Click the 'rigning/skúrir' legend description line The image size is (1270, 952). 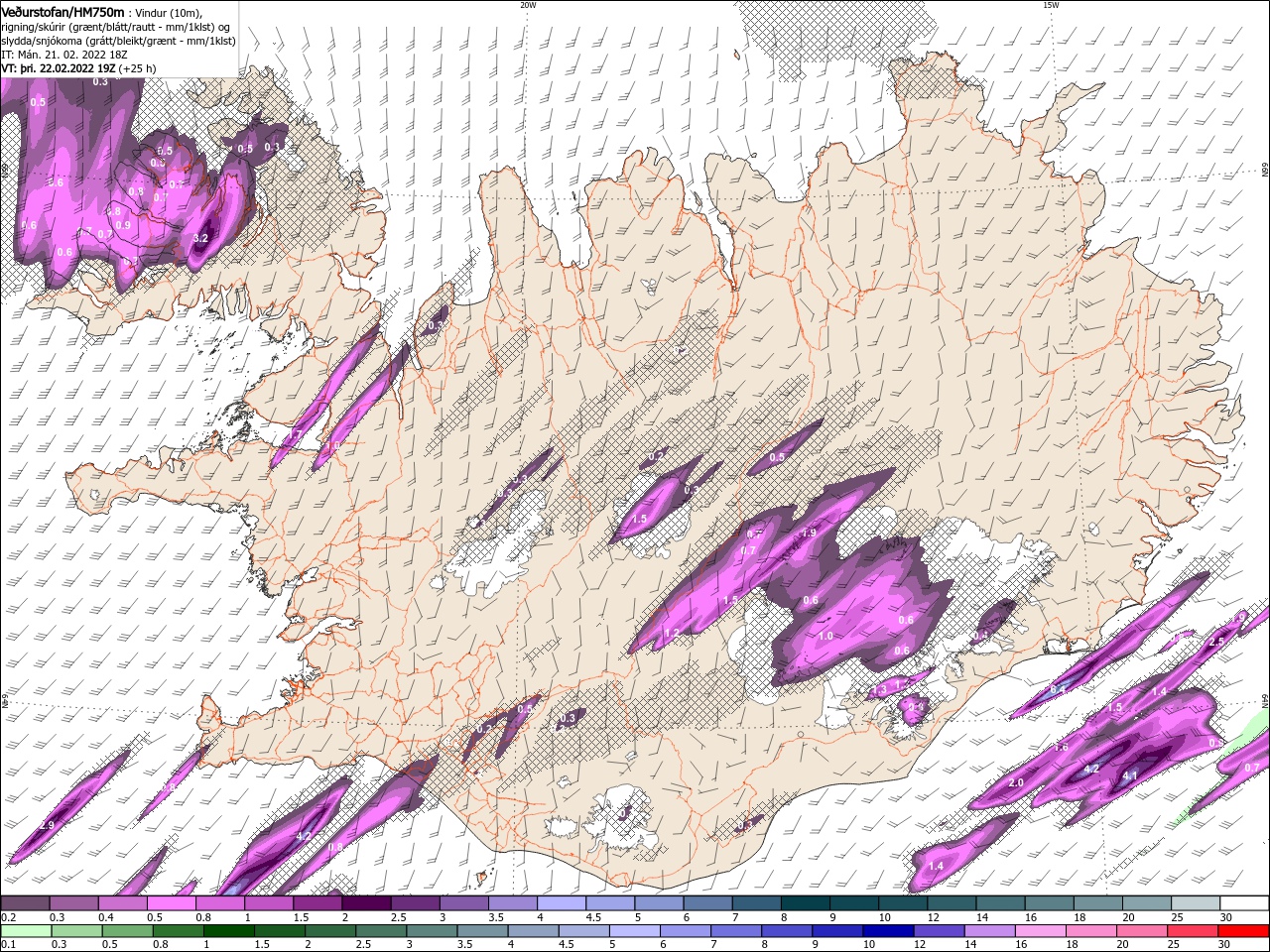(x=116, y=27)
